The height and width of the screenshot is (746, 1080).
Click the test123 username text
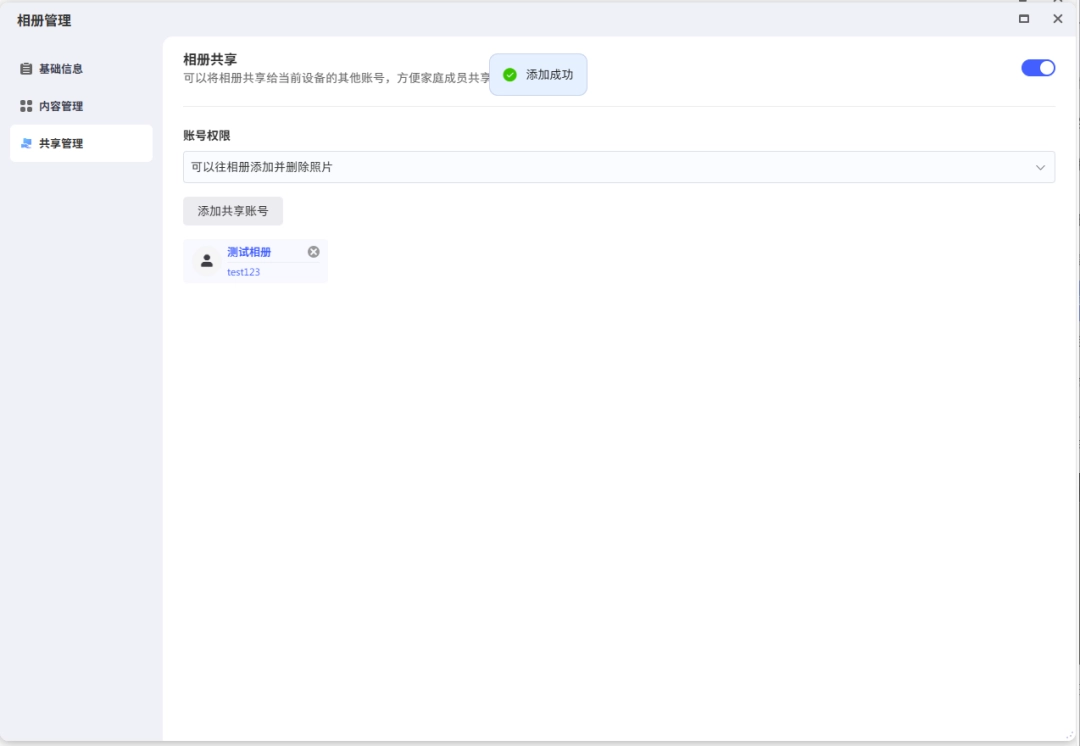(x=244, y=272)
